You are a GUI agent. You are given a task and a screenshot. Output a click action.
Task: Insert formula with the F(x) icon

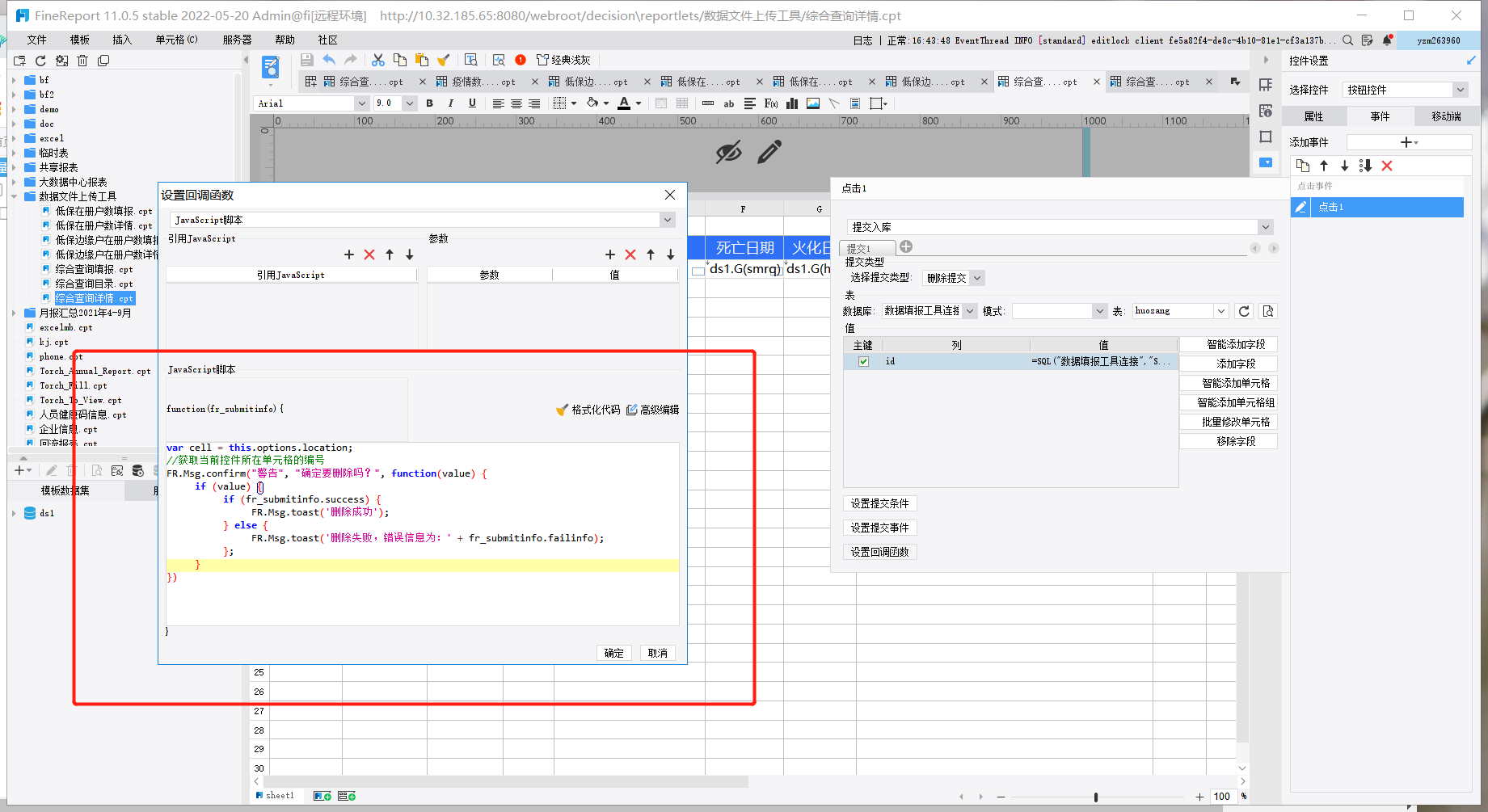(x=771, y=103)
